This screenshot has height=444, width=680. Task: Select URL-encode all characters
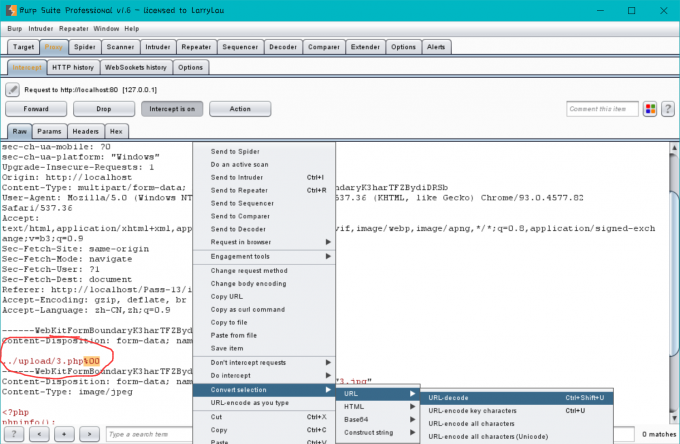click(517, 424)
